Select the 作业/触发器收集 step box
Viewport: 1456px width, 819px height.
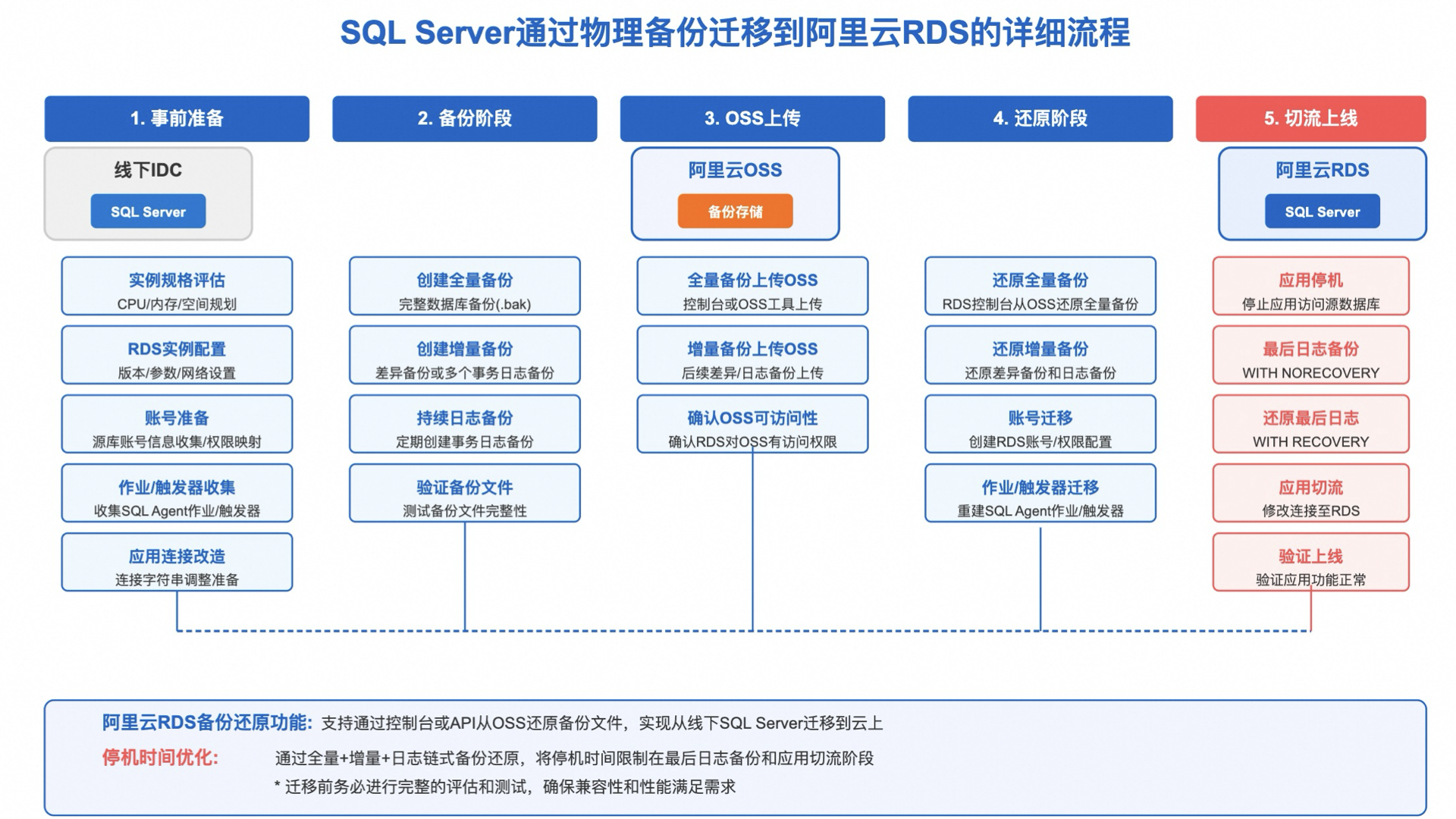click(177, 493)
